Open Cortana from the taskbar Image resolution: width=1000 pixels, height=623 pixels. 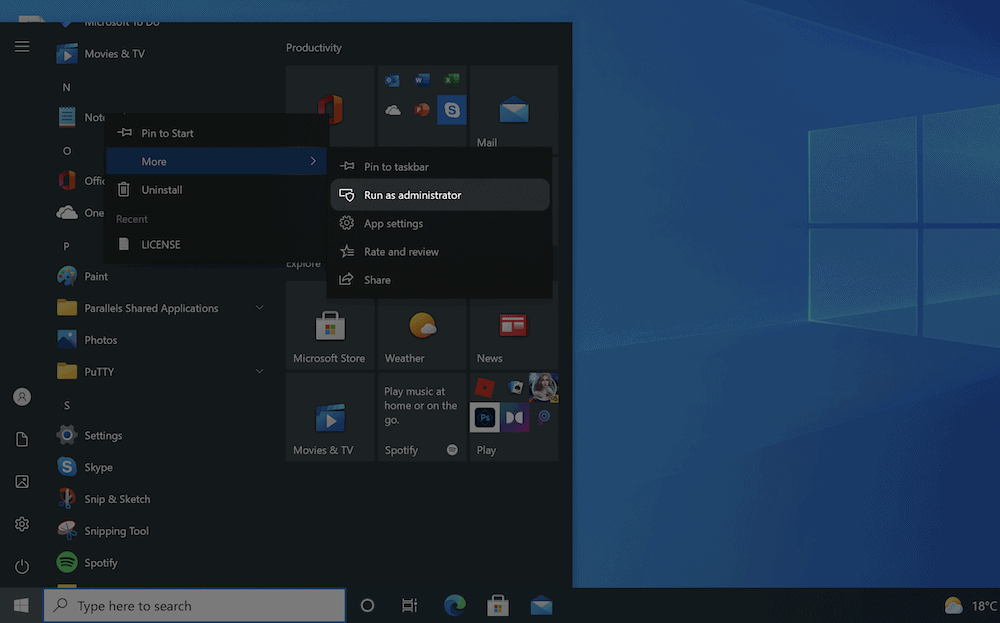click(367, 606)
